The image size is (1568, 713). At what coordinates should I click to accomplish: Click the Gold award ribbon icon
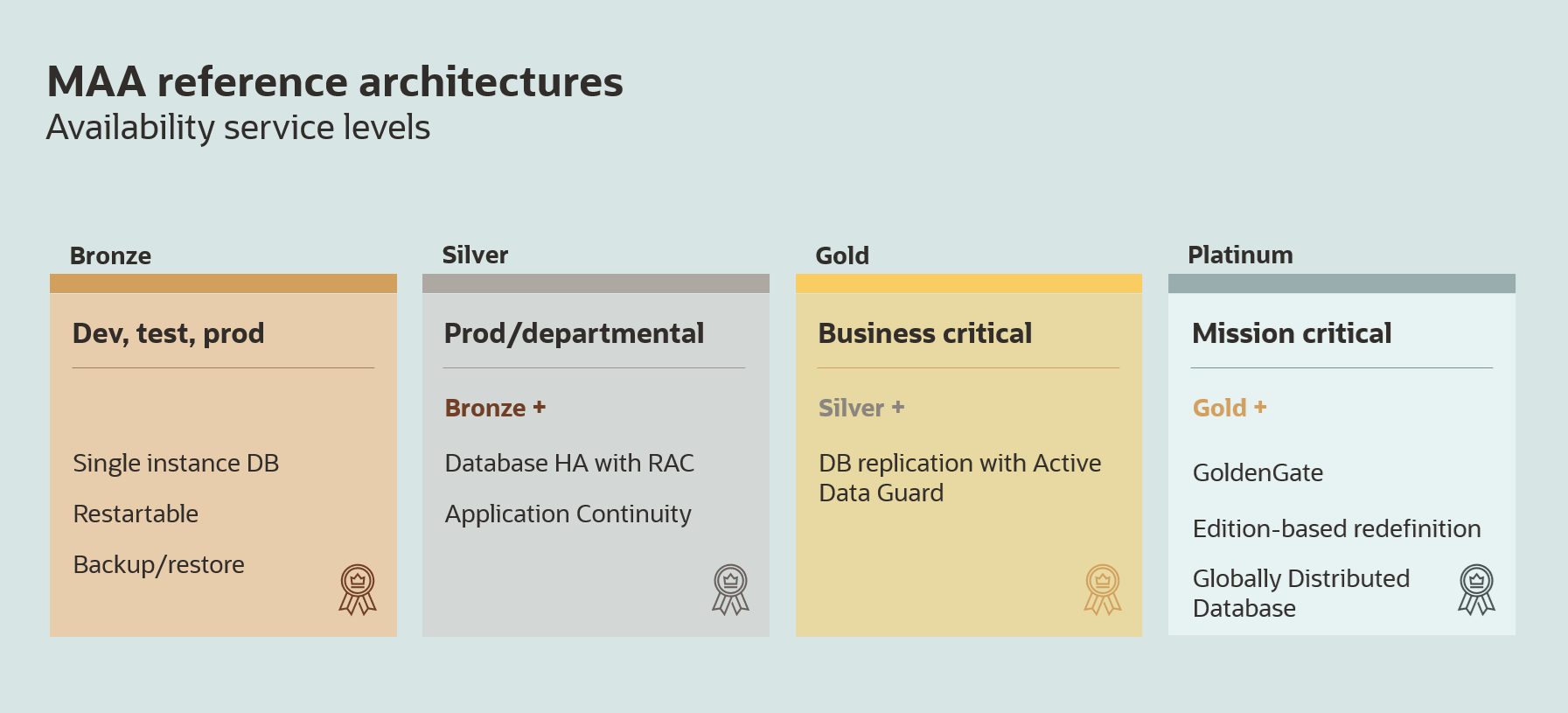click(1103, 589)
